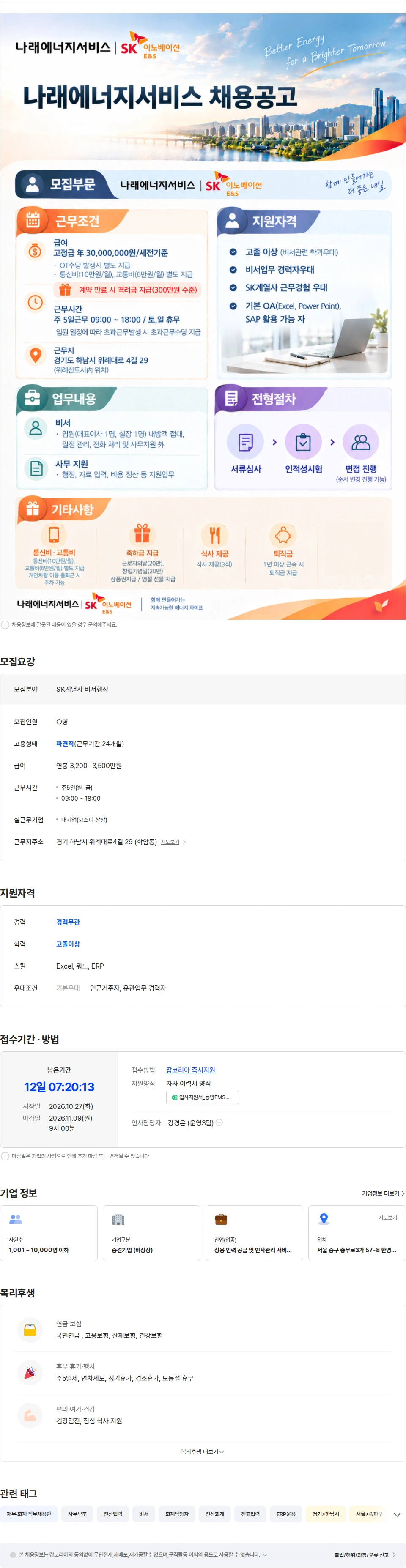Open 기업정보 더보기
The height and width of the screenshot is (1568, 406).
[383, 1193]
